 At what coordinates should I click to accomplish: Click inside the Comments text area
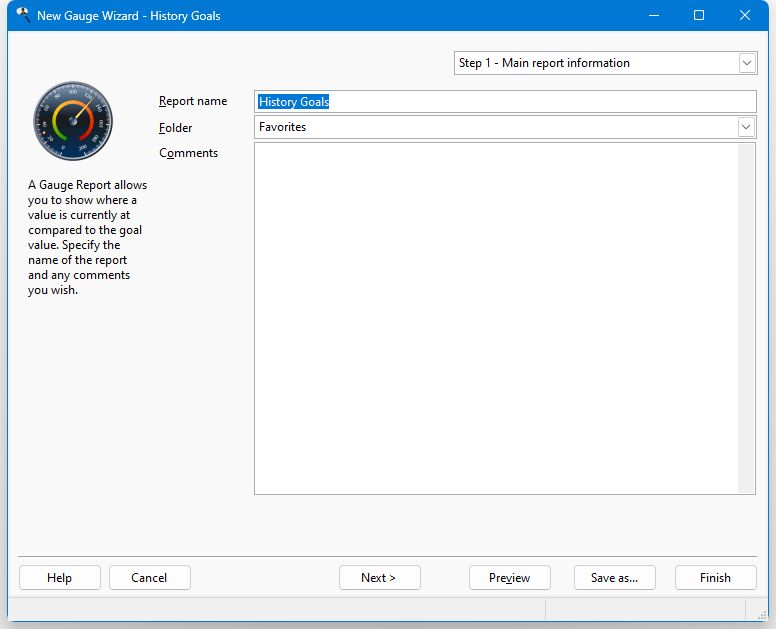[x=496, y=318]
